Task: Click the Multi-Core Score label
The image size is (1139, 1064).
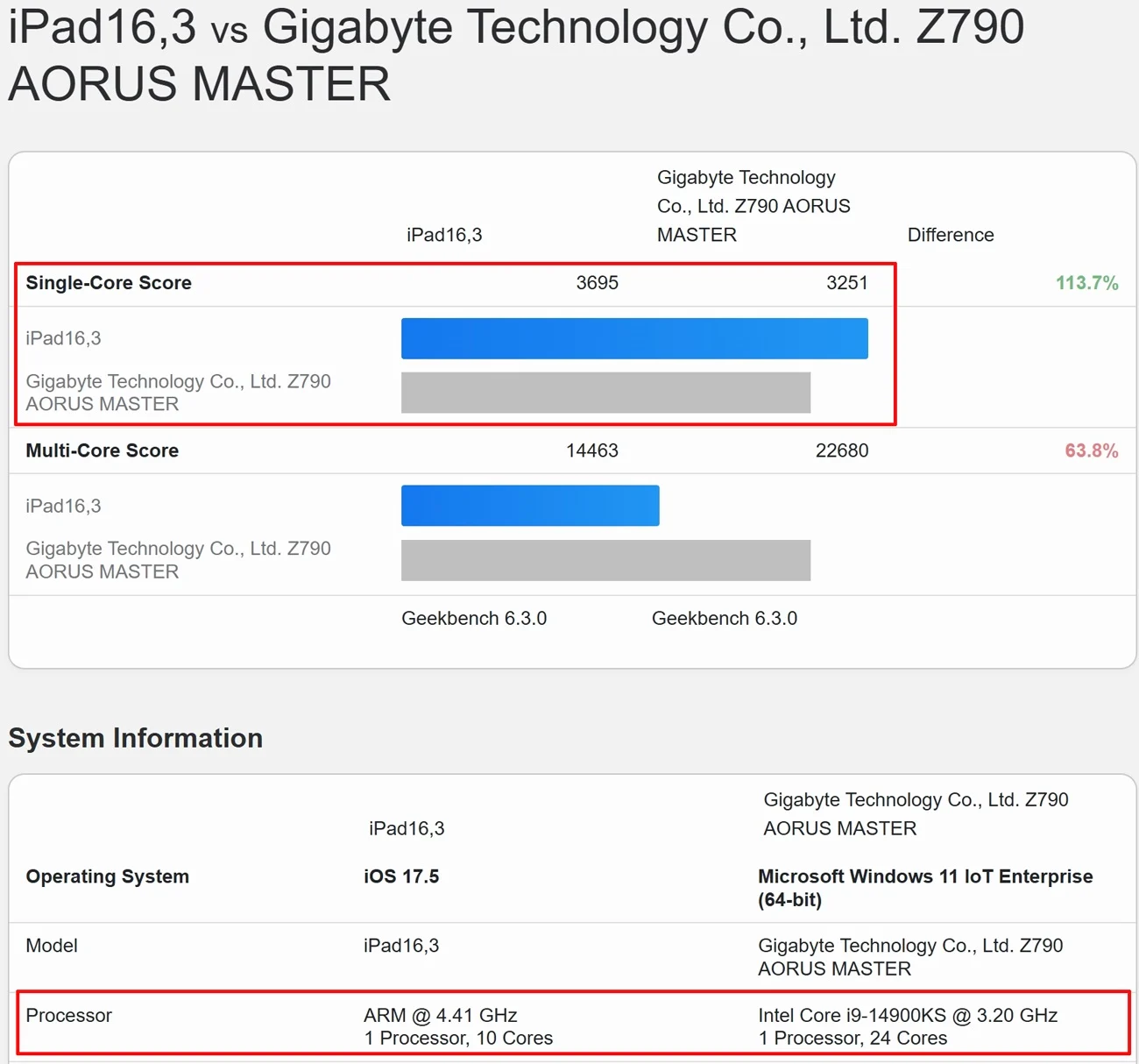Action: pos(103,450)
